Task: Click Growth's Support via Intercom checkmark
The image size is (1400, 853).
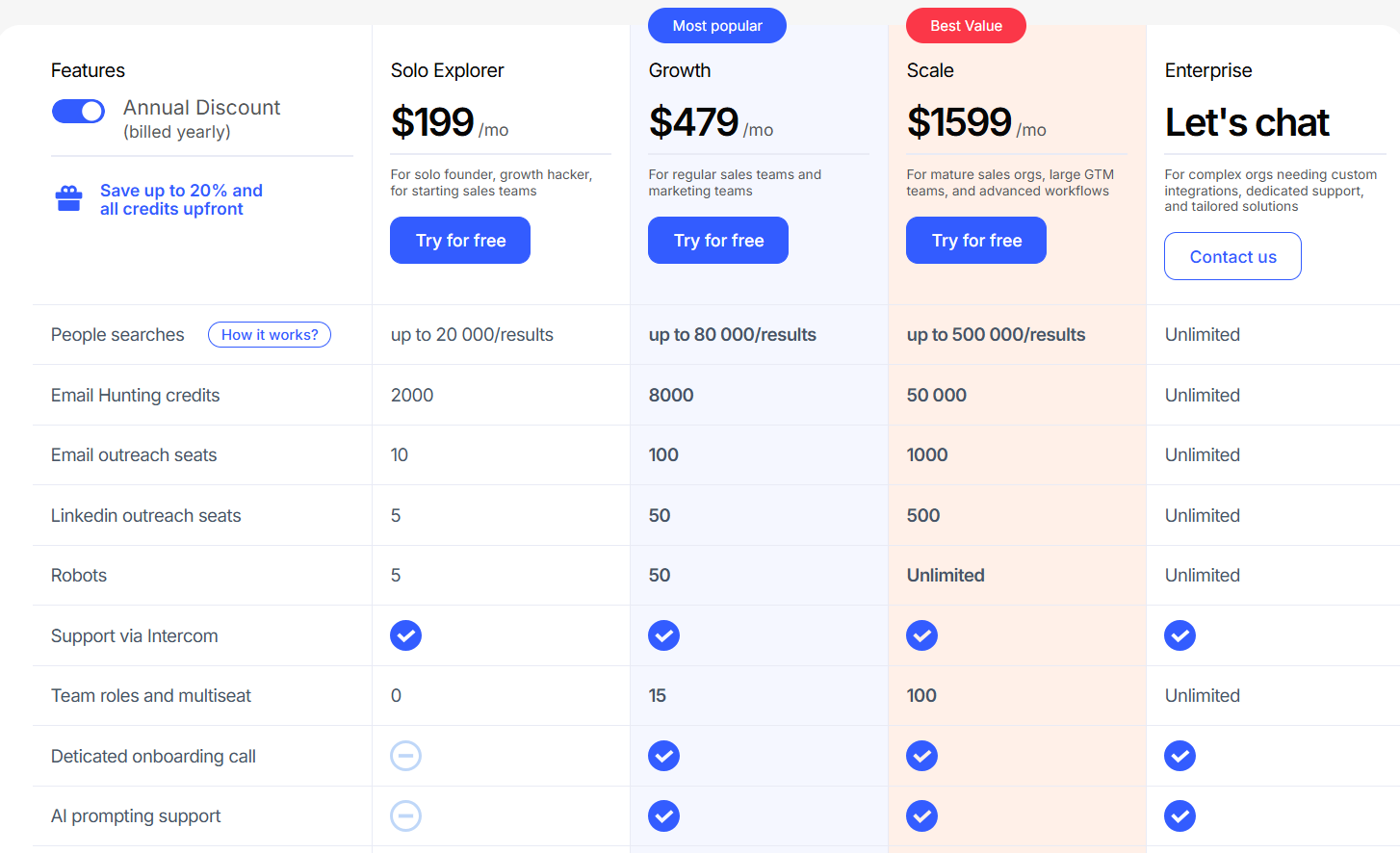Action: pyautogui.click(x=663, y=635)
